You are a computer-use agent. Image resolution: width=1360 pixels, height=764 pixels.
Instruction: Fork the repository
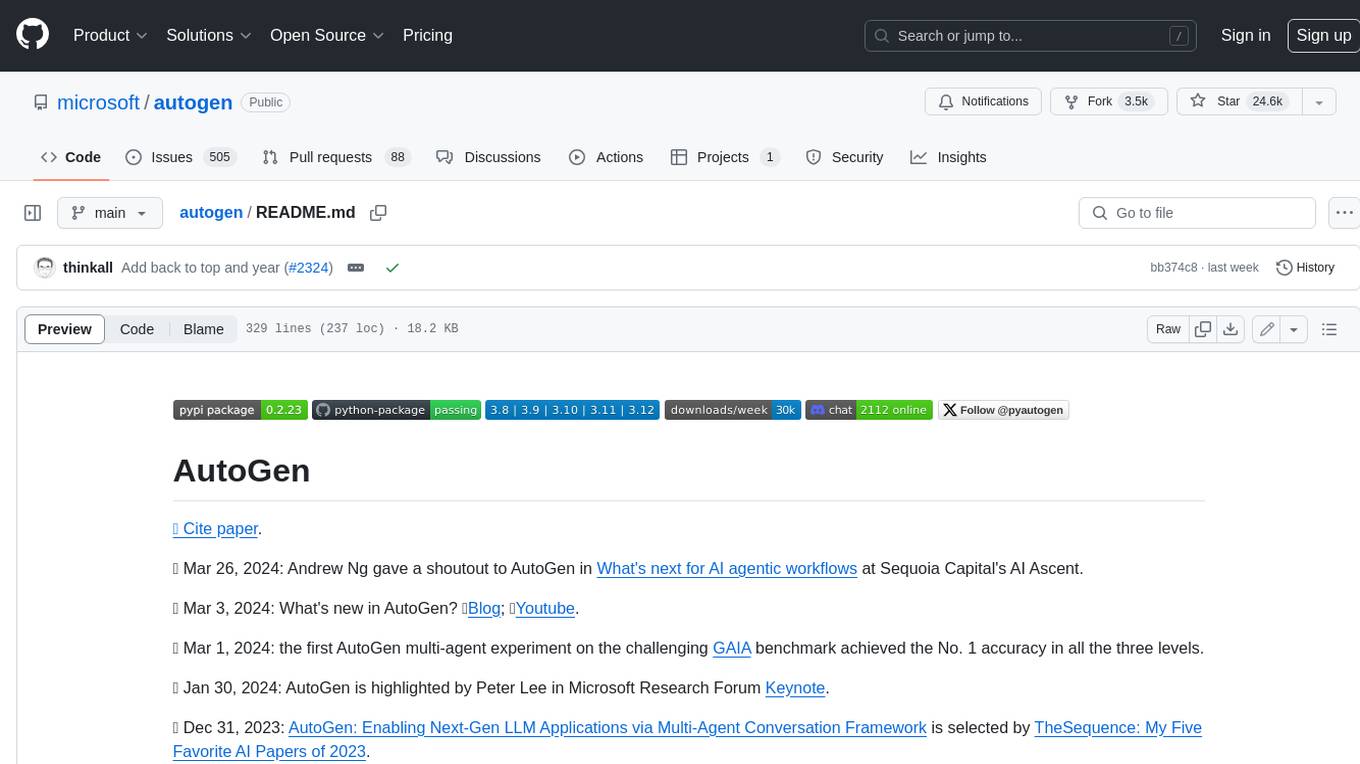point(1109,102)
